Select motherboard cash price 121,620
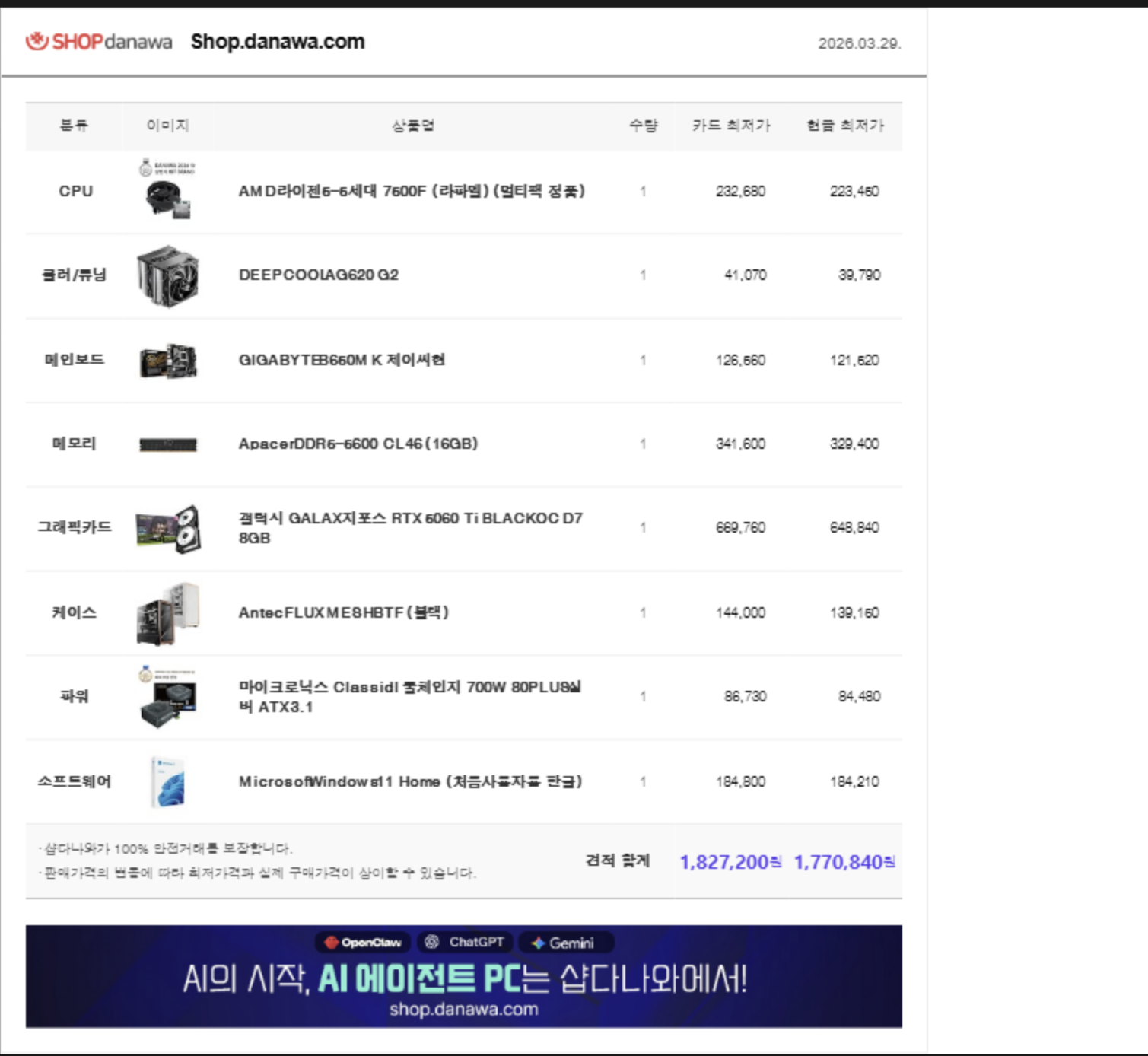1148x1056 pixels. click(854, 360)
